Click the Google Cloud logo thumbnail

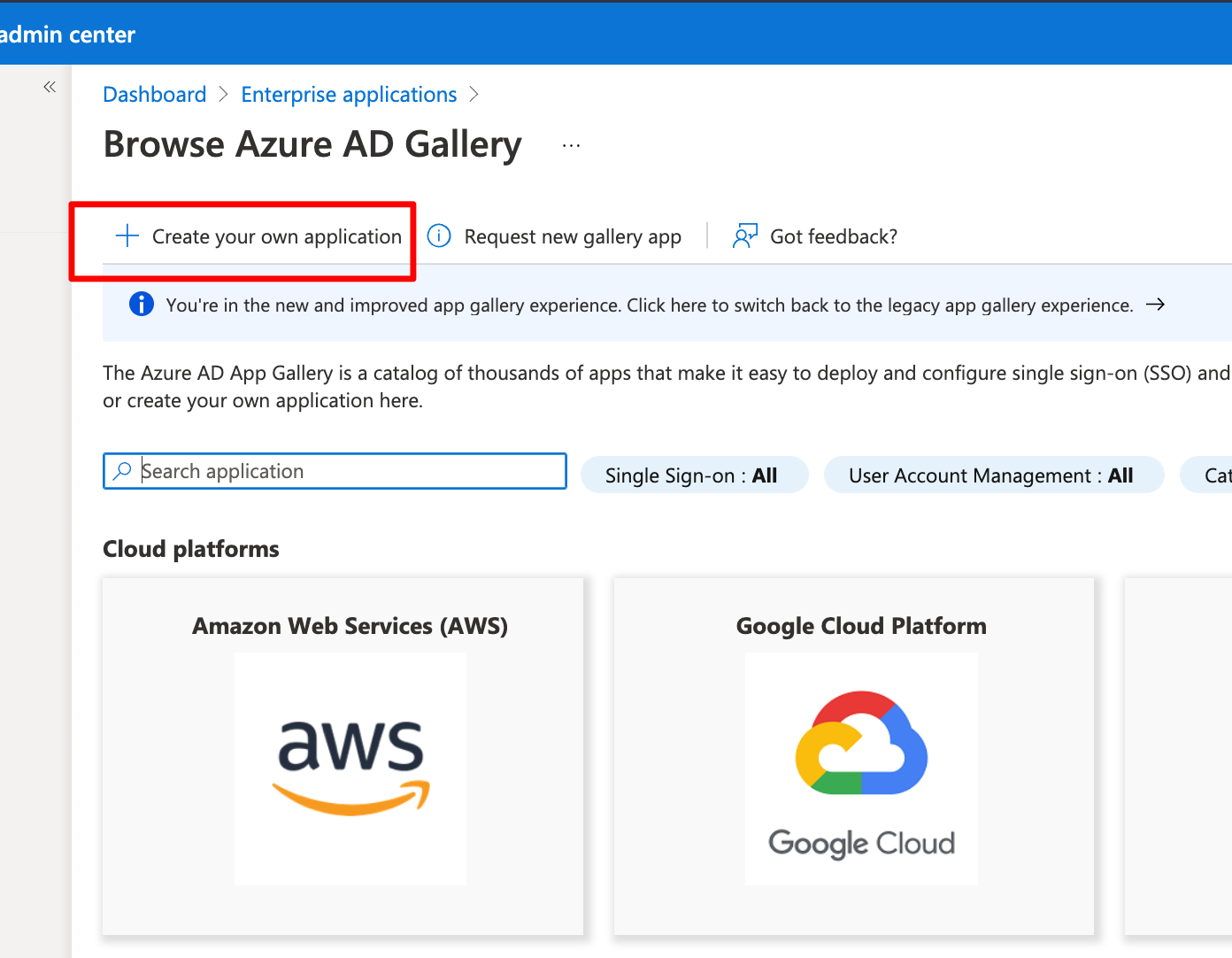[x=861, y=769]
